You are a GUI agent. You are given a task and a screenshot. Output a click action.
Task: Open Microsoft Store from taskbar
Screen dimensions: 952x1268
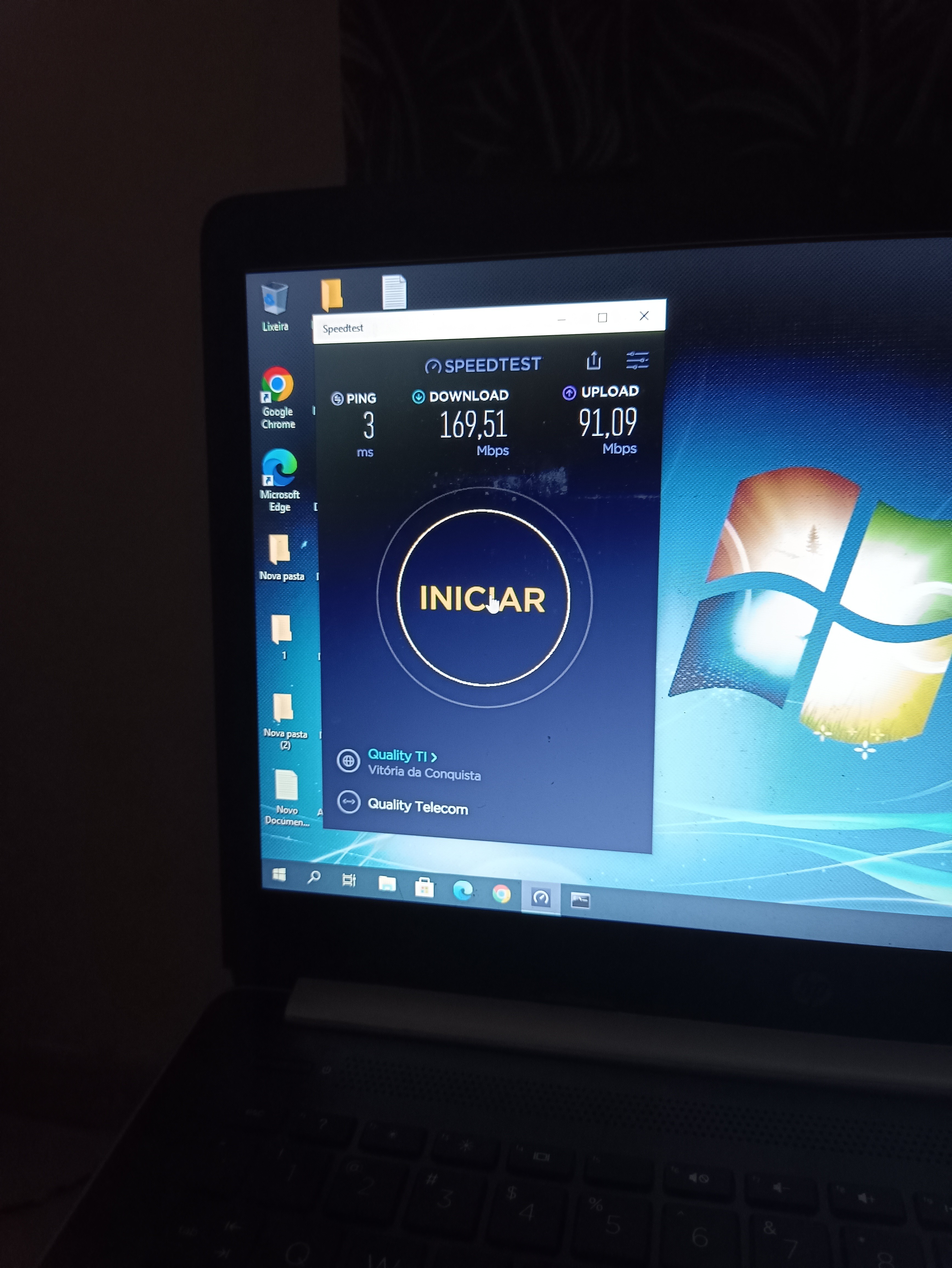424,888
